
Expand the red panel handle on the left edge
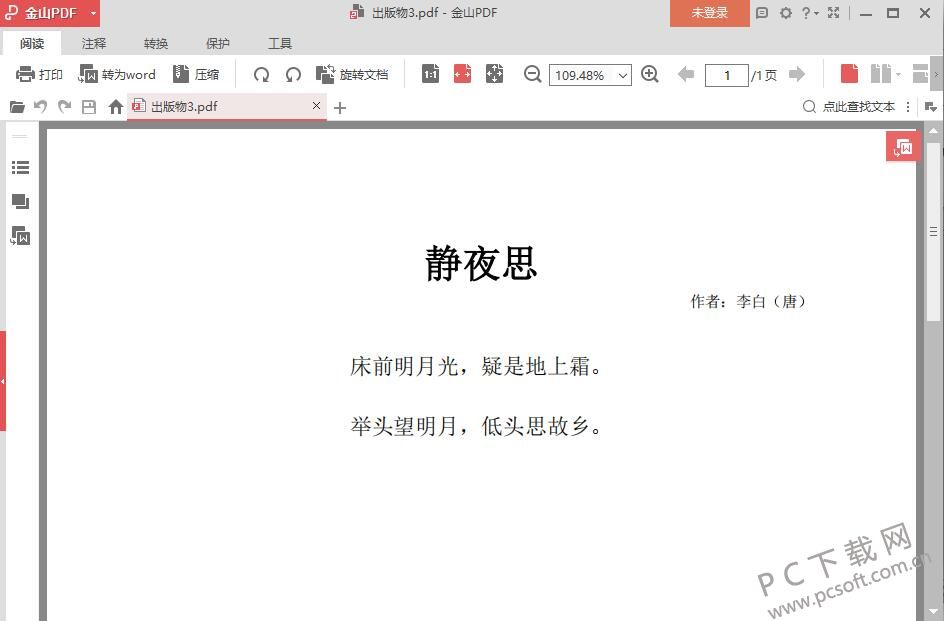(3, 381)
